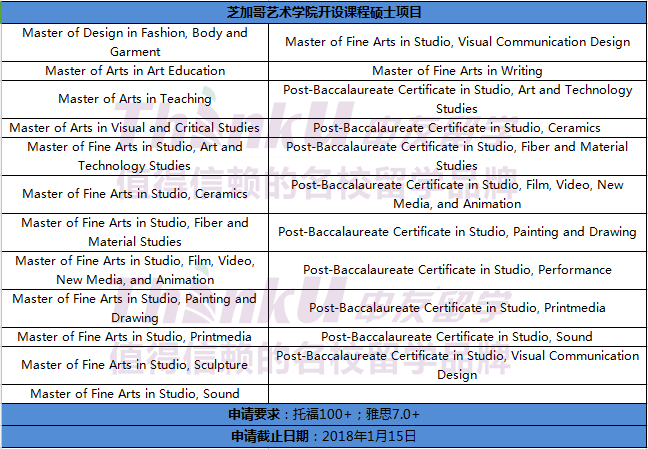Click 'Master of Fine Arts in Studio, Sculpture'

(135, 365)
